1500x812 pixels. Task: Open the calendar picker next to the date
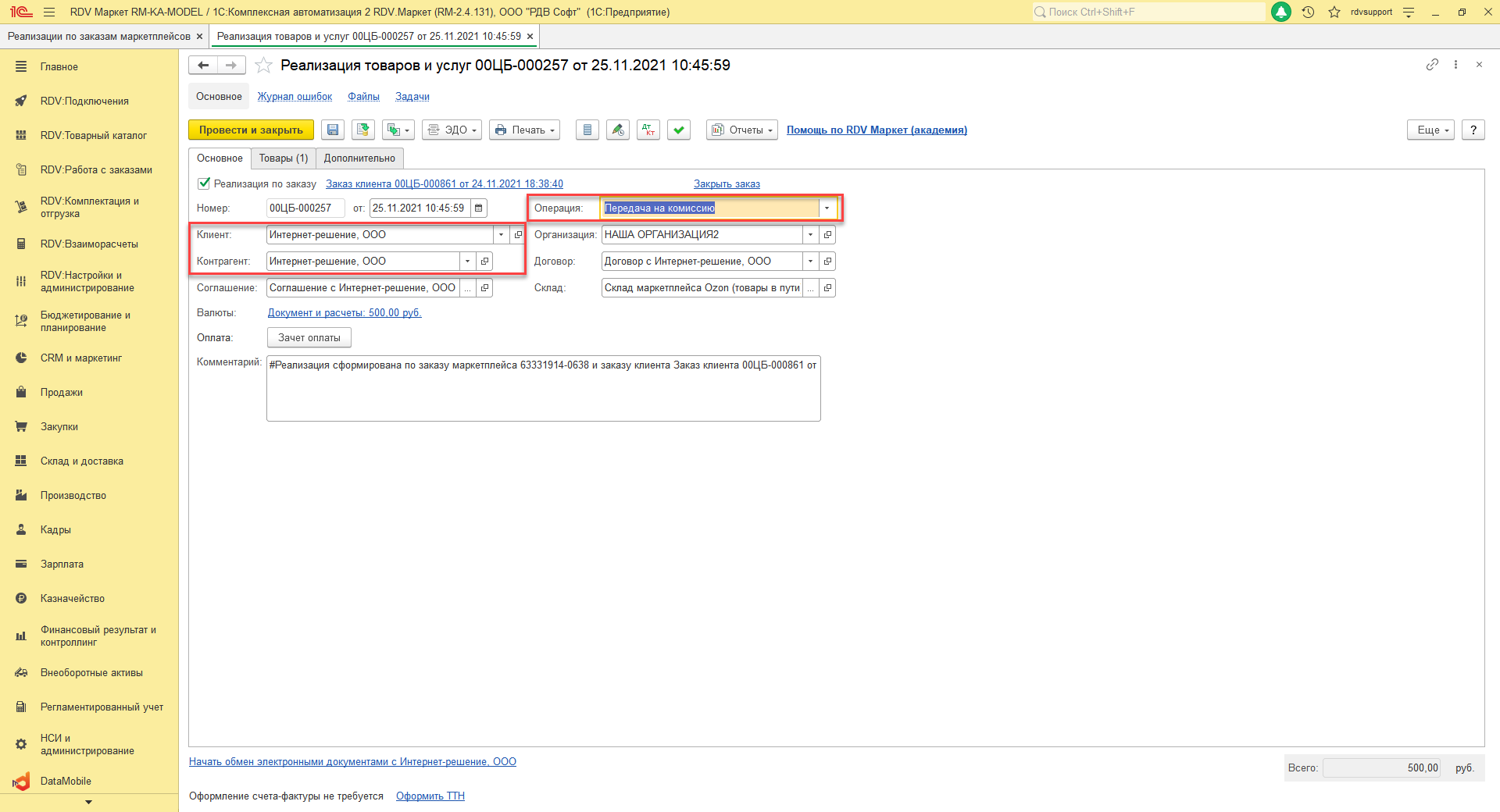click(479, 208)
